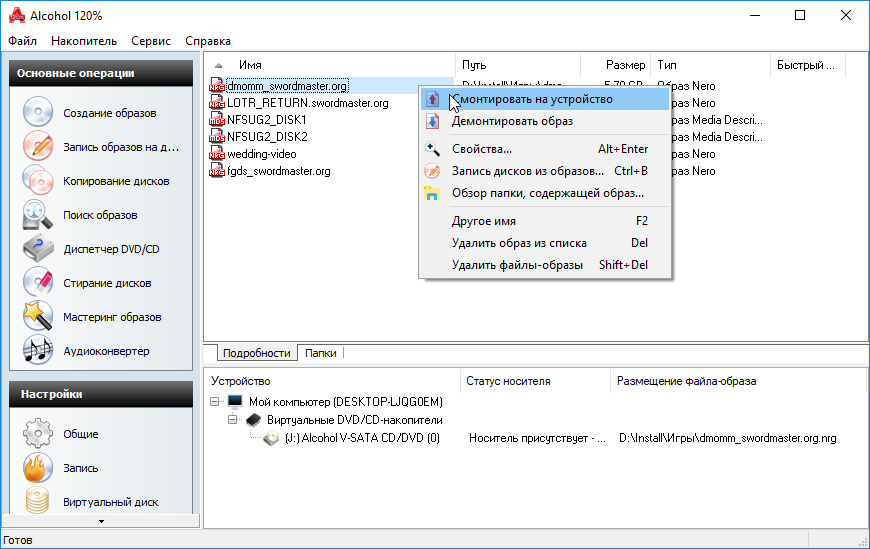Select the wedding-video image file
Viewport: 870px width, 549px height.
coord(261,154)
